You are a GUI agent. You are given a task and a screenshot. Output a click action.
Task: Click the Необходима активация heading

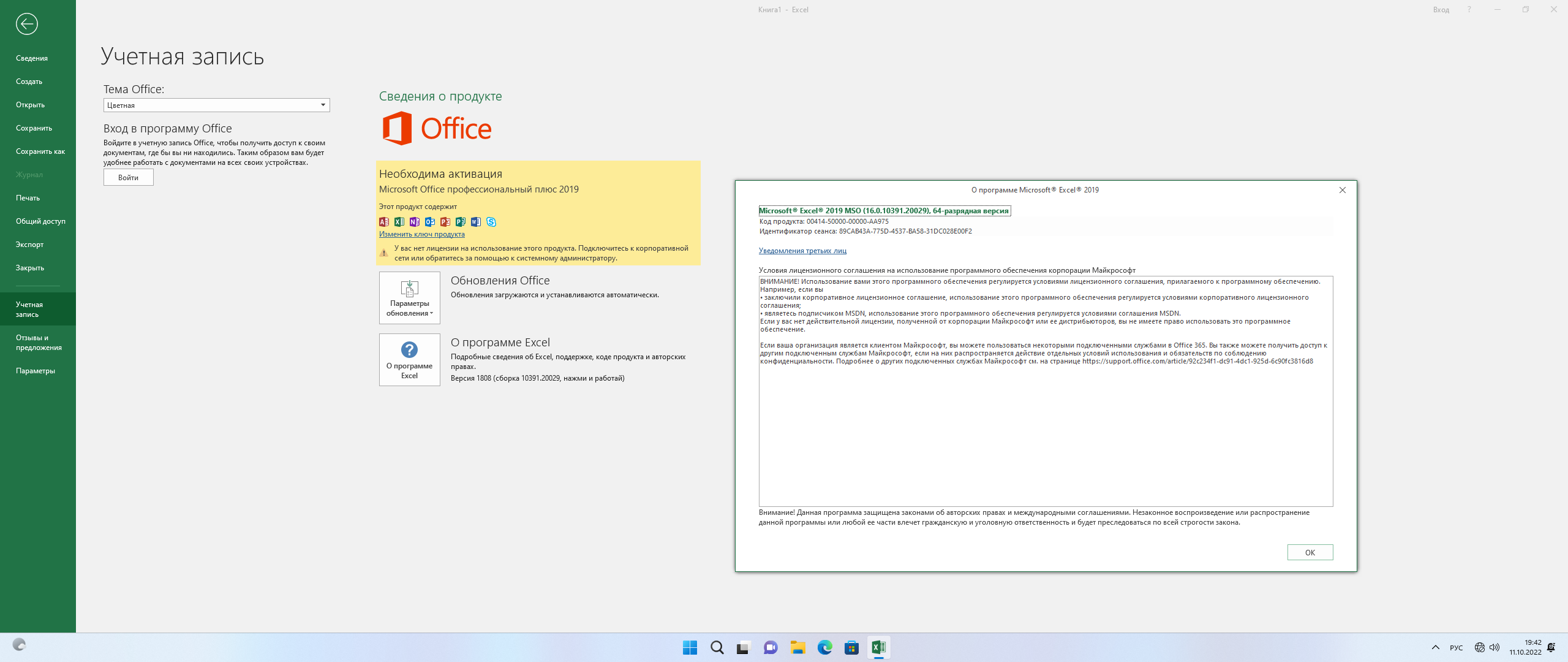tap(440, 174)
